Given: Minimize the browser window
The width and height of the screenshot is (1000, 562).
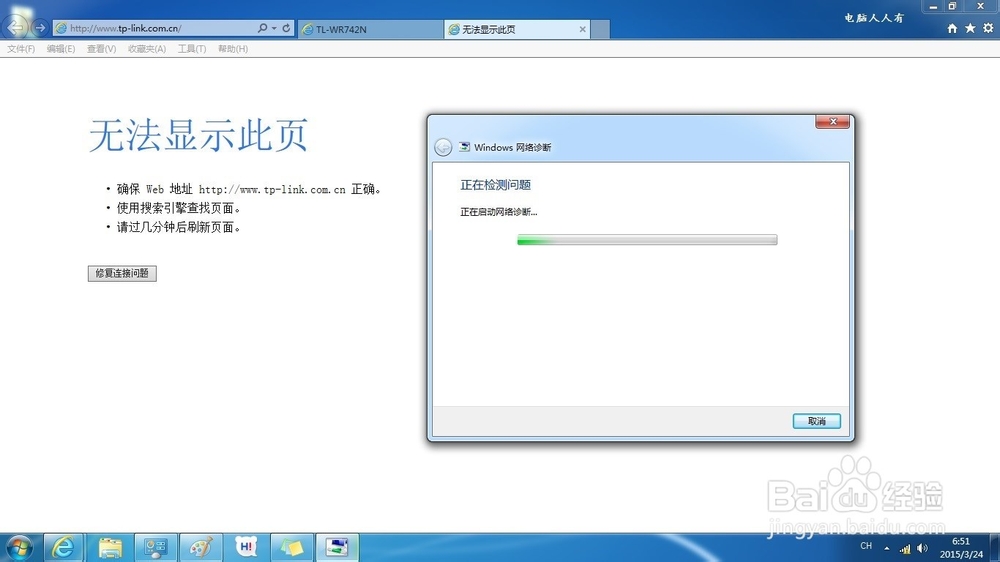Looking at the screenshot, I should [932, 6].
